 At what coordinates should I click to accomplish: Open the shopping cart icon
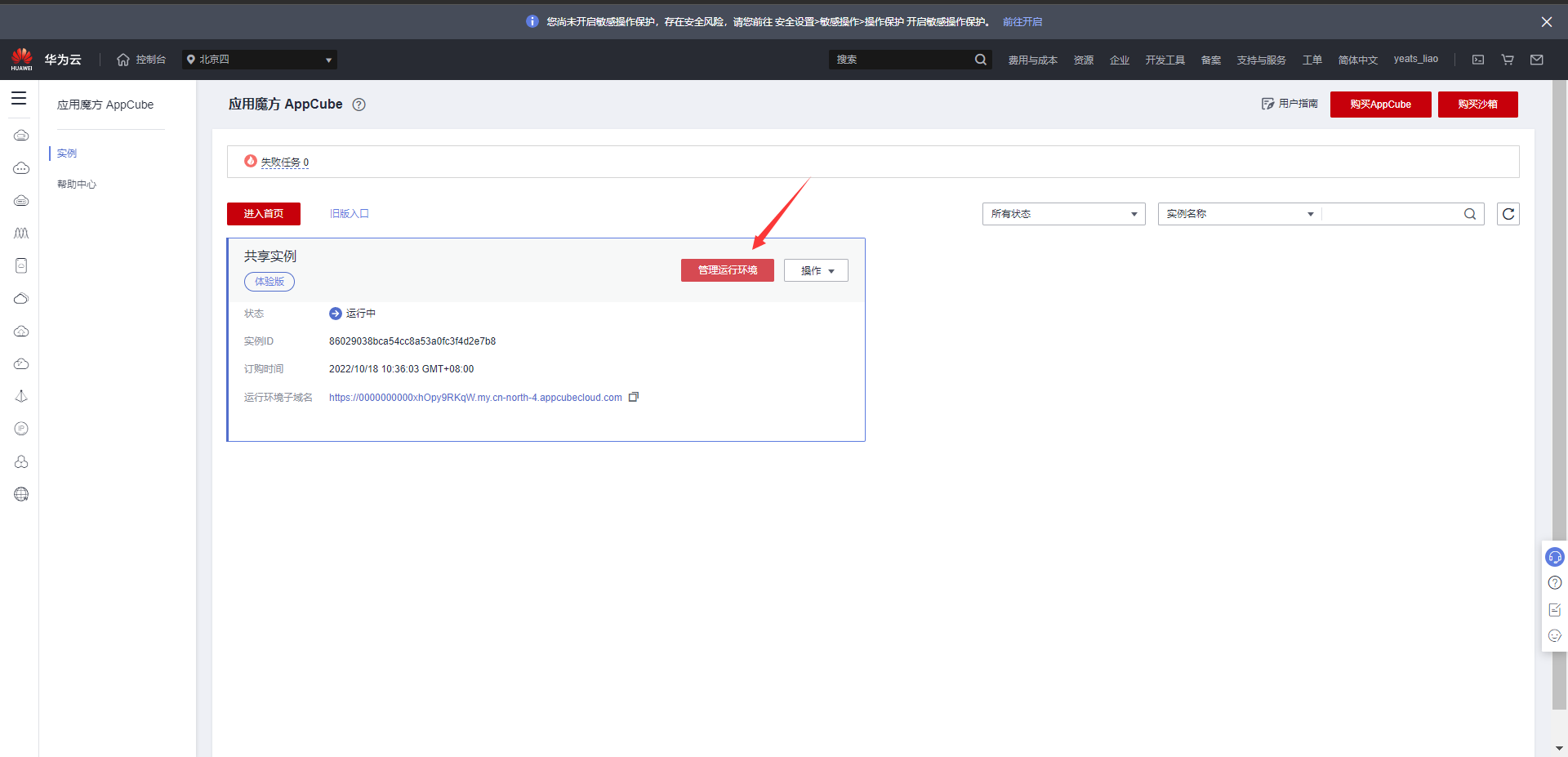pos(1508,60)
